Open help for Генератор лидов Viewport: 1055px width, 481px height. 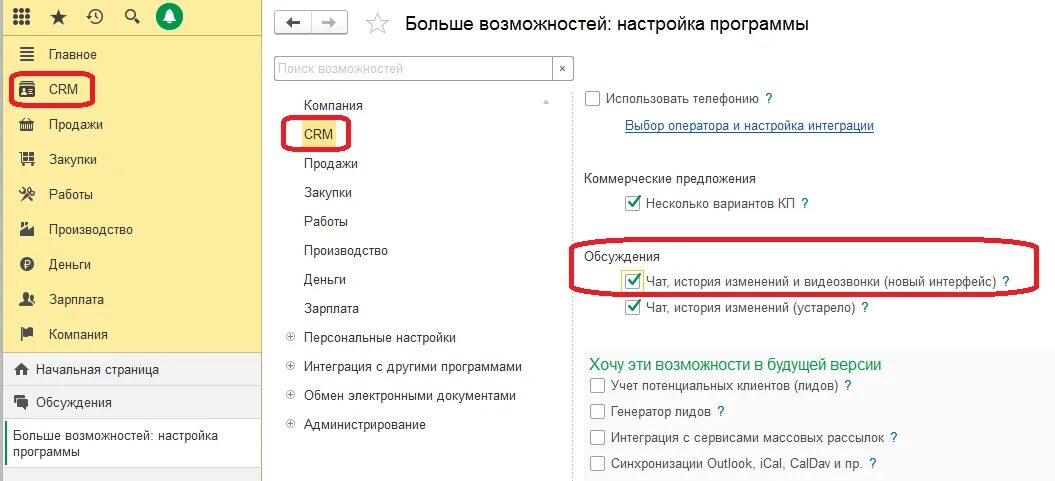coord(721,411)
